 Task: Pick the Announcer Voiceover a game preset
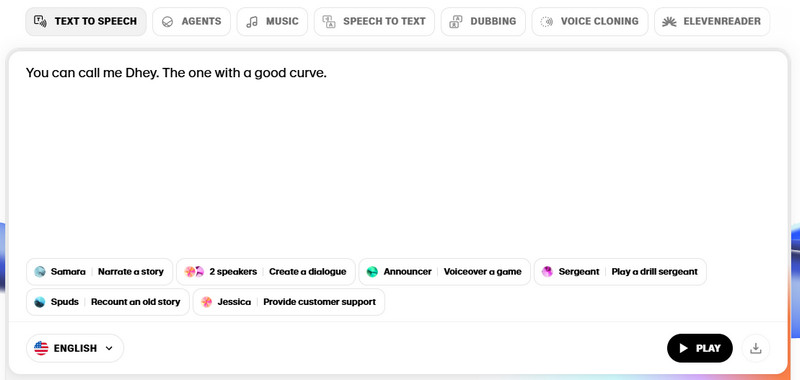pos(444,272)
